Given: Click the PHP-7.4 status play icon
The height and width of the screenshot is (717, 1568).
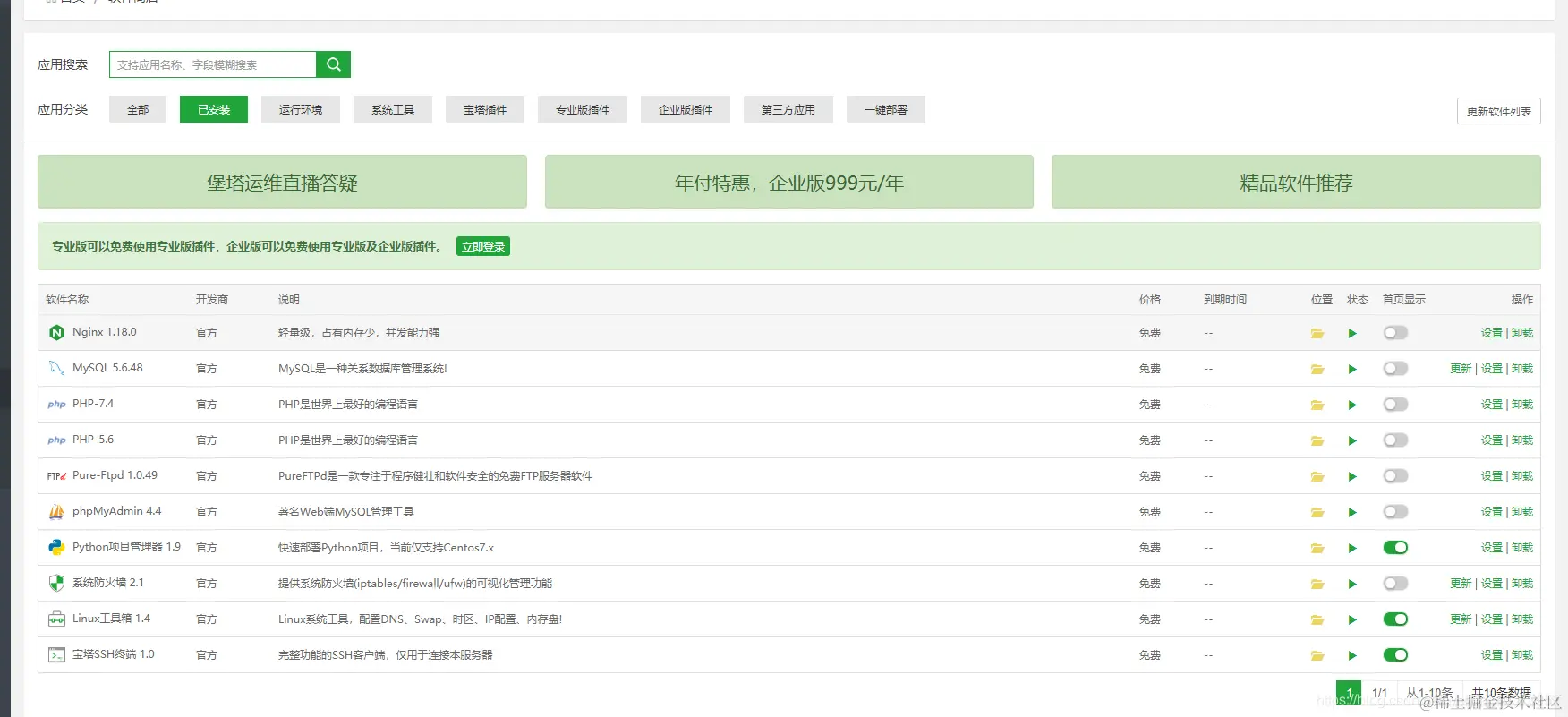Looking at the screenshot, I should coord(1352,405).
